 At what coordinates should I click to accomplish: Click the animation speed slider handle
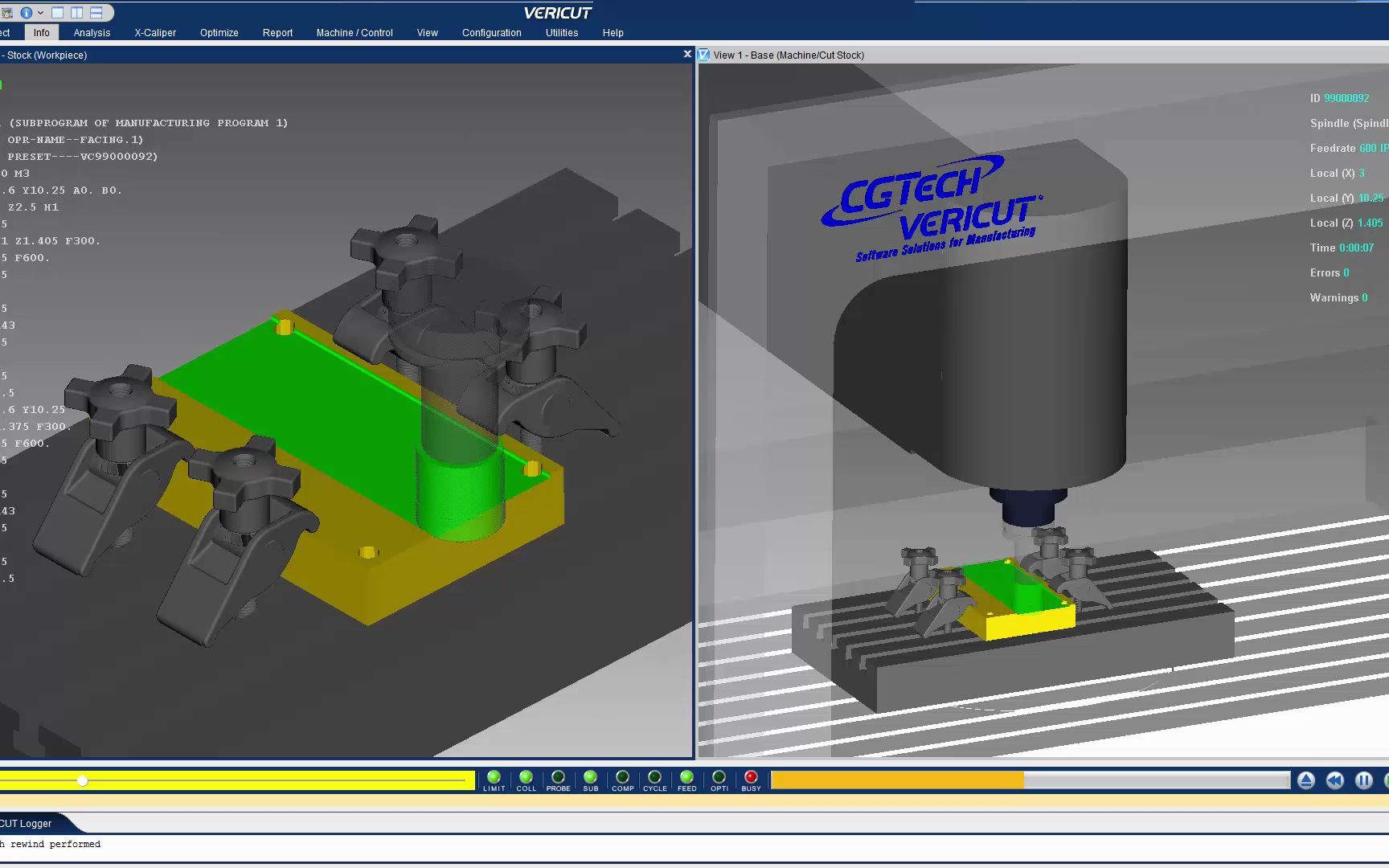83,780
